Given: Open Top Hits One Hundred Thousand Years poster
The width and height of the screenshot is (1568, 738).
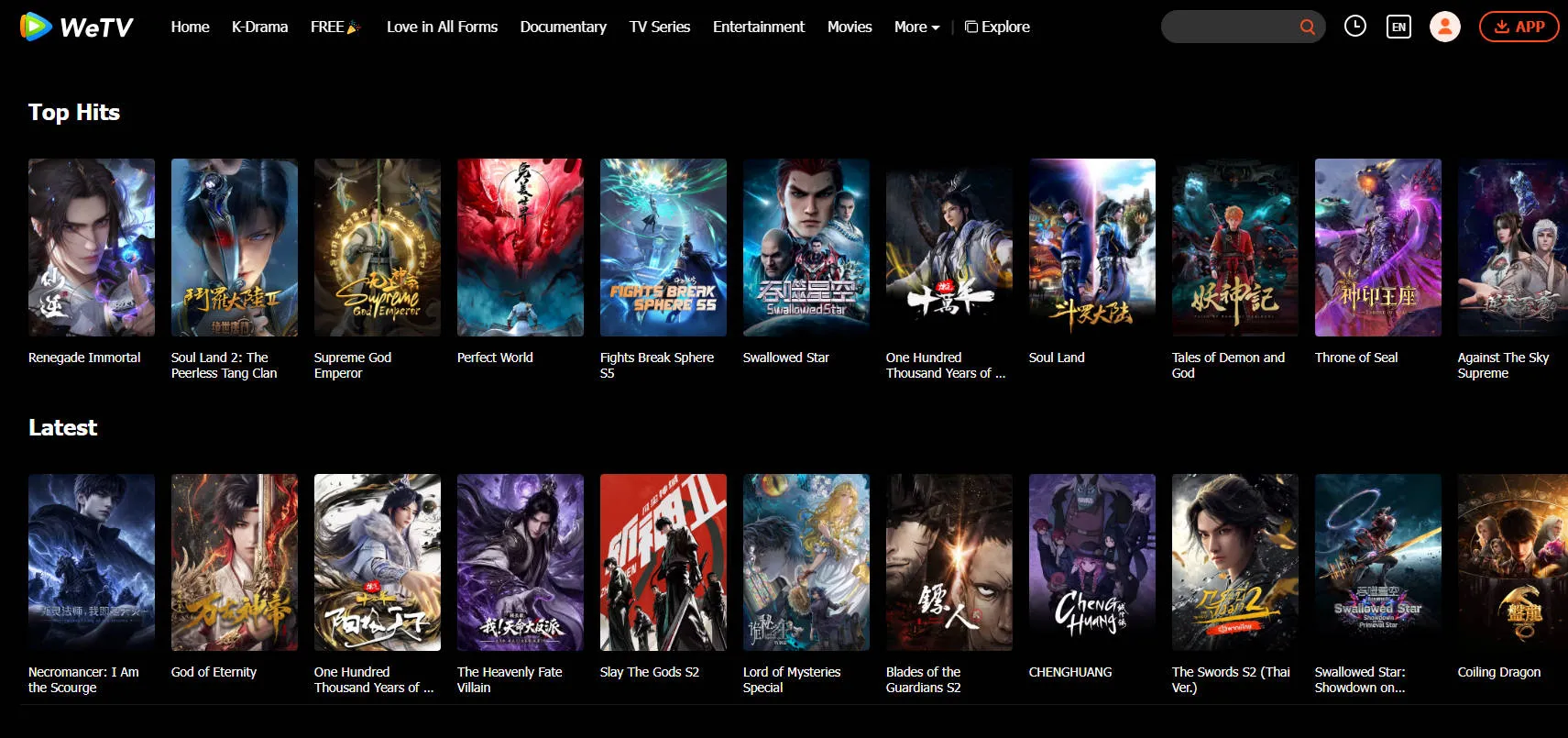Looking at the screenshot, I should pos(949,248).
